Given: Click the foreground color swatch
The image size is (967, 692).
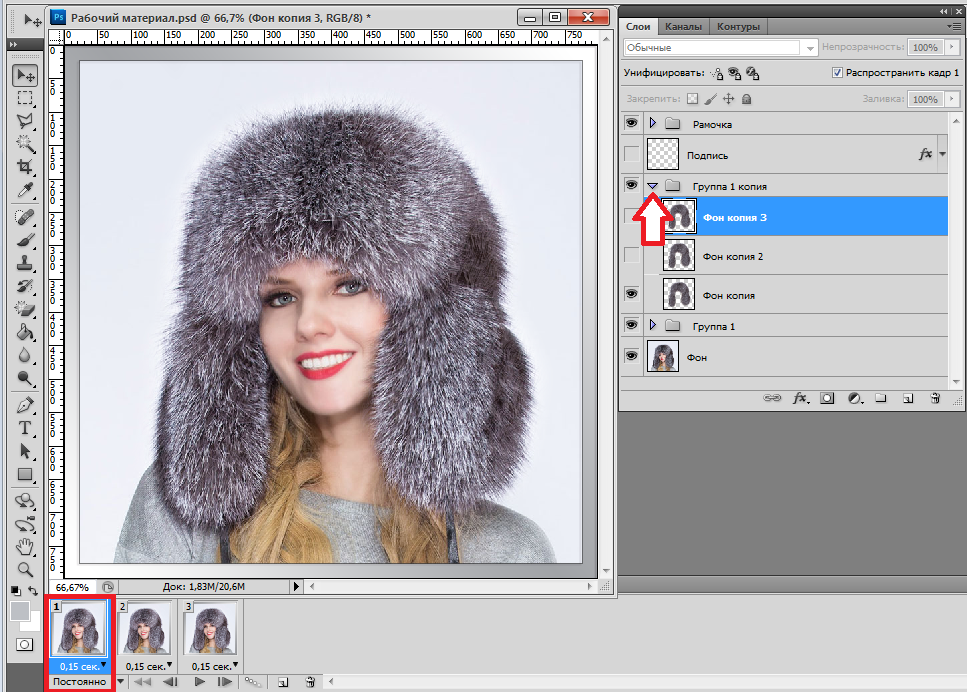Looking at the screenshot, I should point(20,610).
